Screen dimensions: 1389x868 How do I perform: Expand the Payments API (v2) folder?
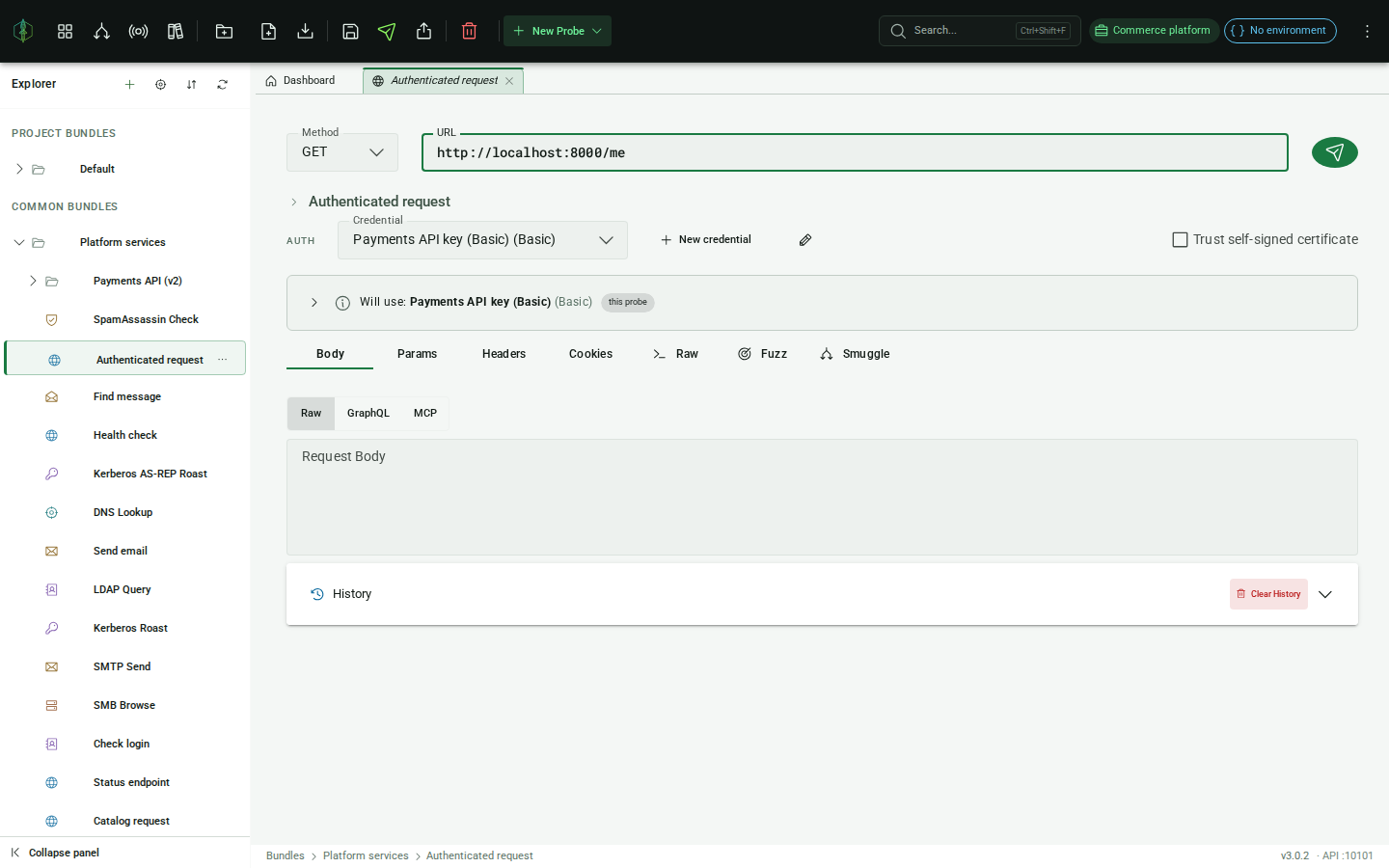coord(33,281)
